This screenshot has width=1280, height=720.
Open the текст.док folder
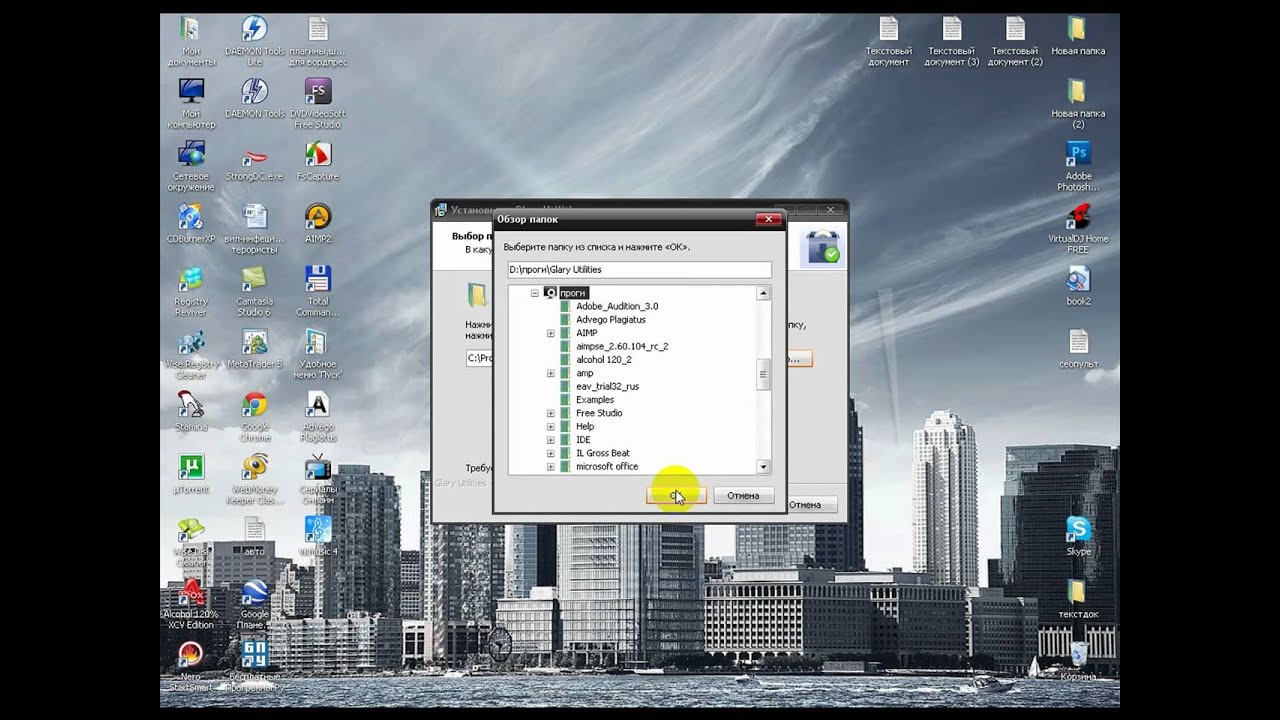1078,598
